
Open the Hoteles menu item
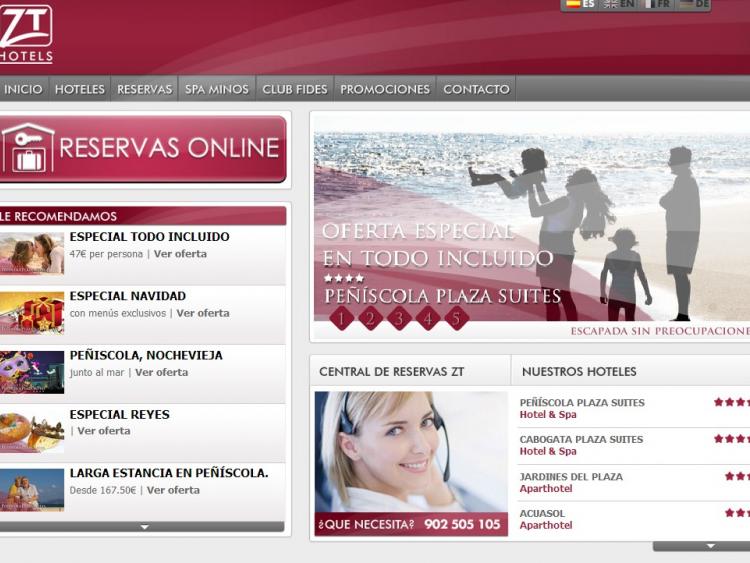coord(80,89)
